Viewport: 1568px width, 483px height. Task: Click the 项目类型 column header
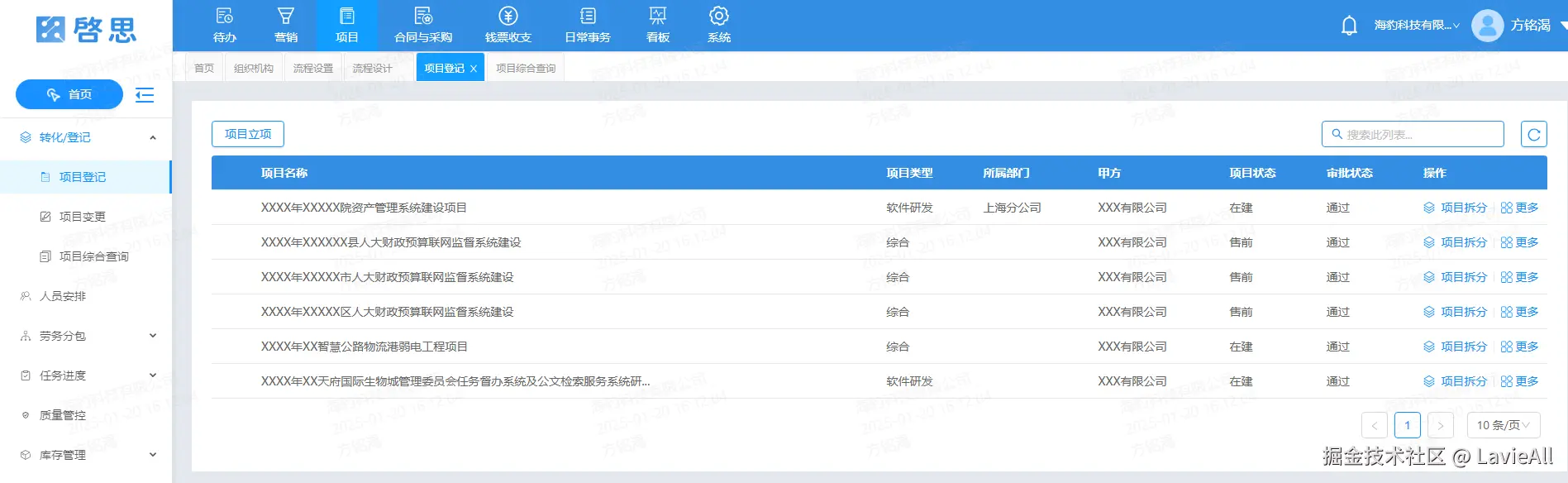(909, 173)
